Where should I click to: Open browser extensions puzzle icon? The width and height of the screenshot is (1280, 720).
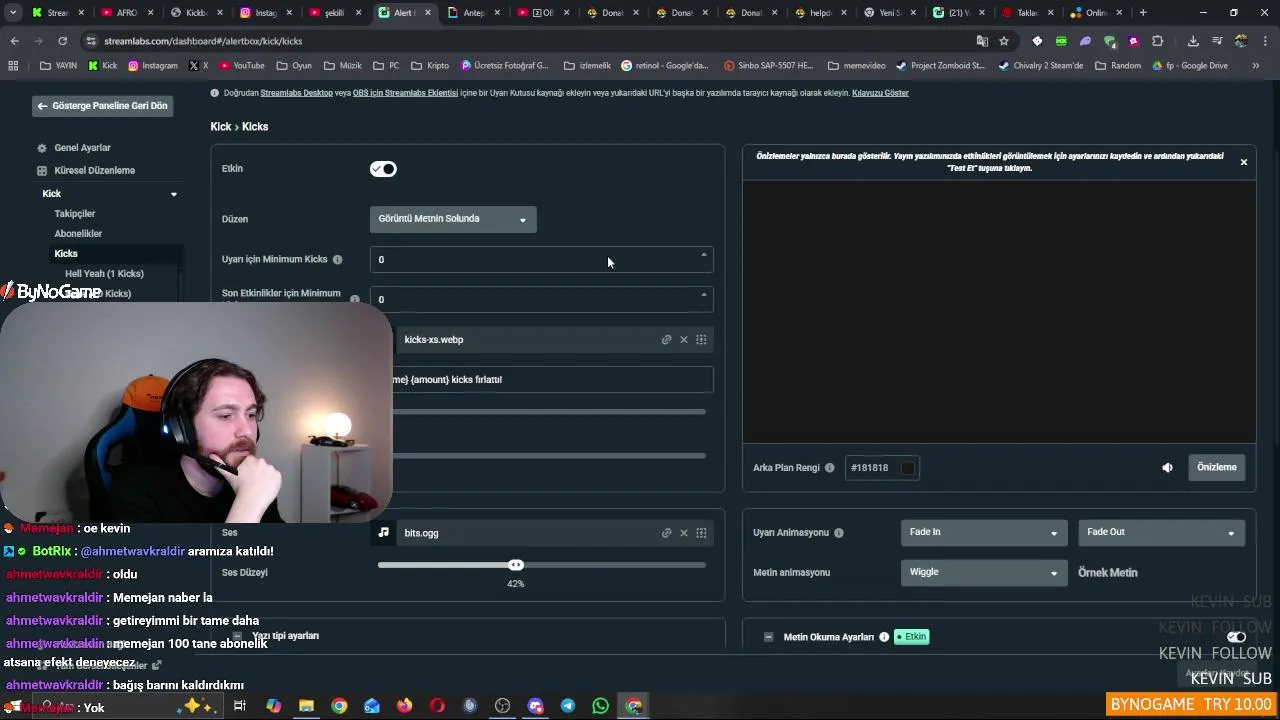pos(1158,41)
